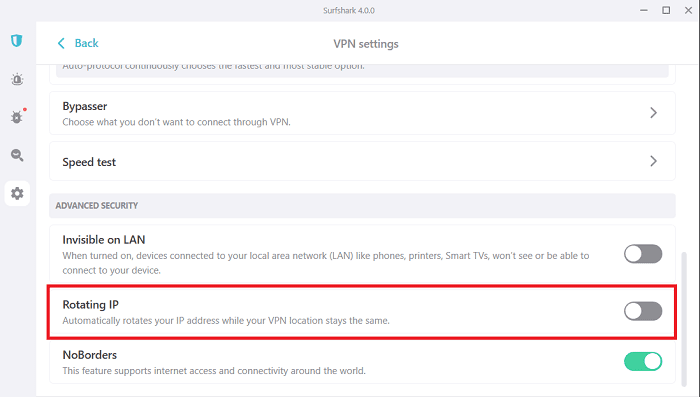Turn on the Rotating IP switch
Viewport: 700px width, 397px height.
click(x=643, y=311)
